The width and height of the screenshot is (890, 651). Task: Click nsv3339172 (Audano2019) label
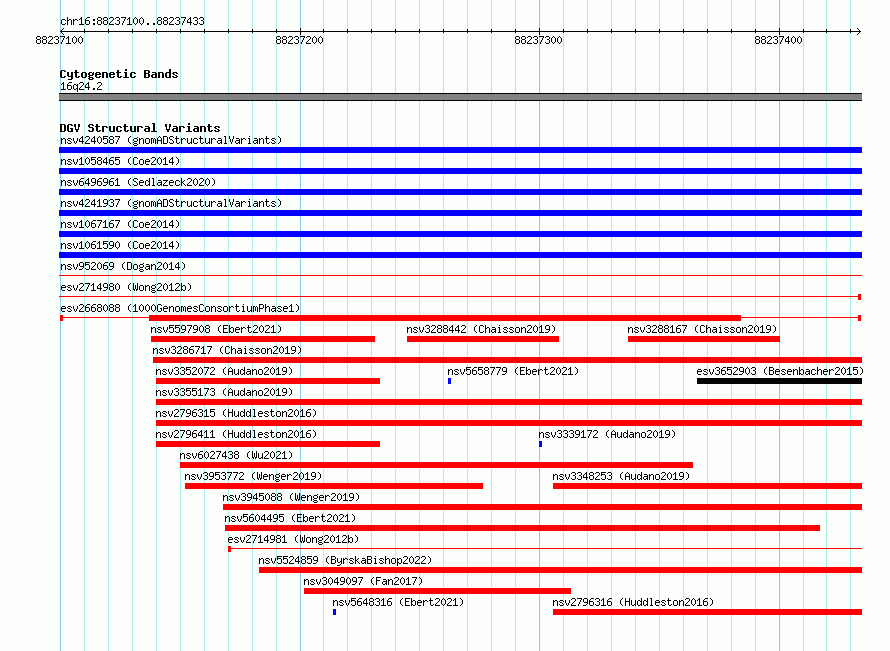point(607,434)
